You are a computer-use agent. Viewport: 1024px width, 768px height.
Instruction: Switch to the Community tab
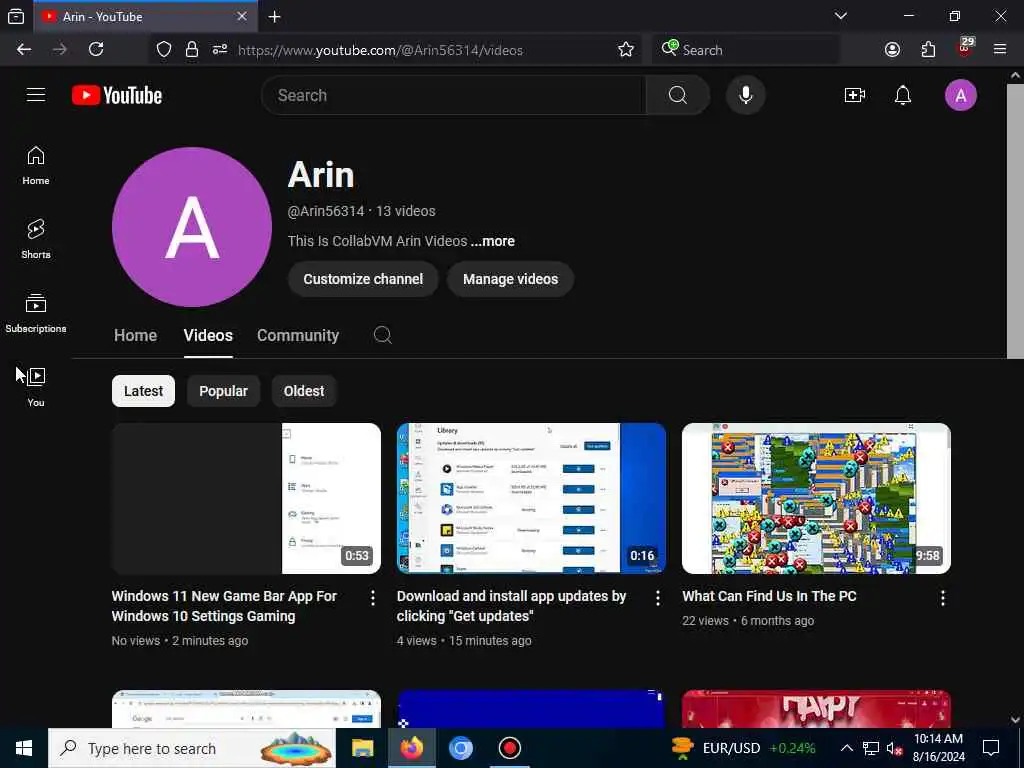tap(298, 335)
